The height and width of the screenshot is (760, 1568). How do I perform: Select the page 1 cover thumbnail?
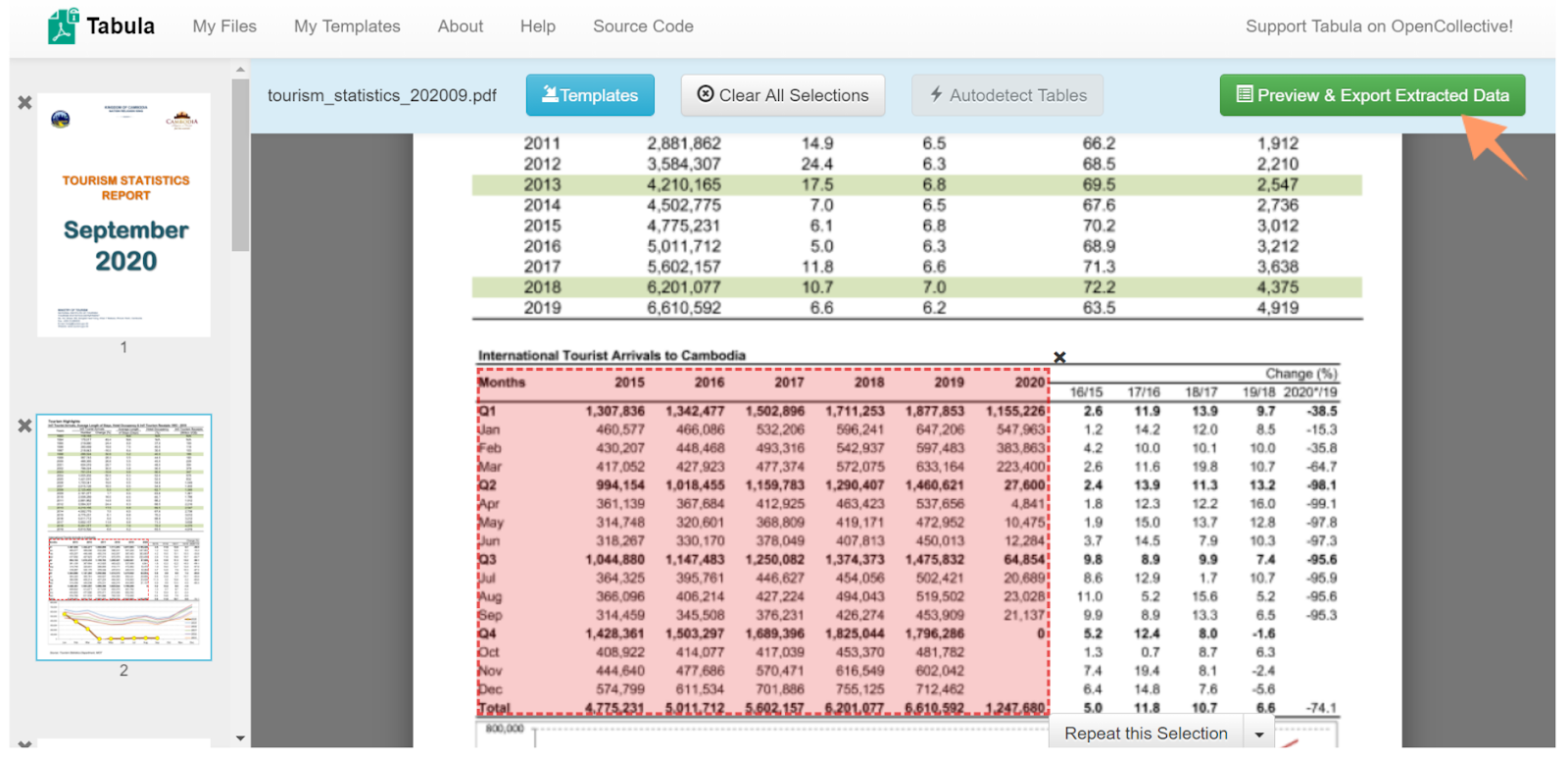[x=123, y=215]
